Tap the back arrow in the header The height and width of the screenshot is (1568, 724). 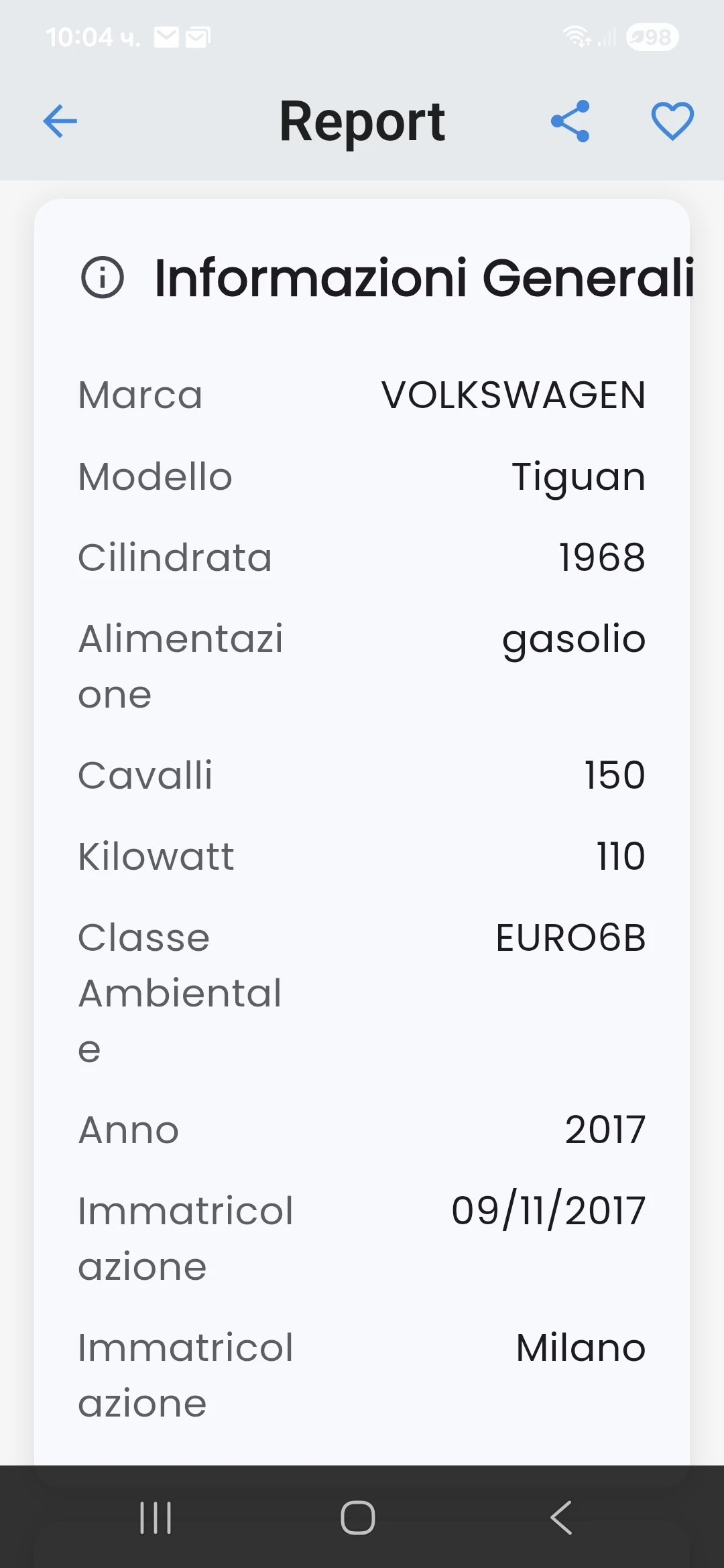coord(60,121)
